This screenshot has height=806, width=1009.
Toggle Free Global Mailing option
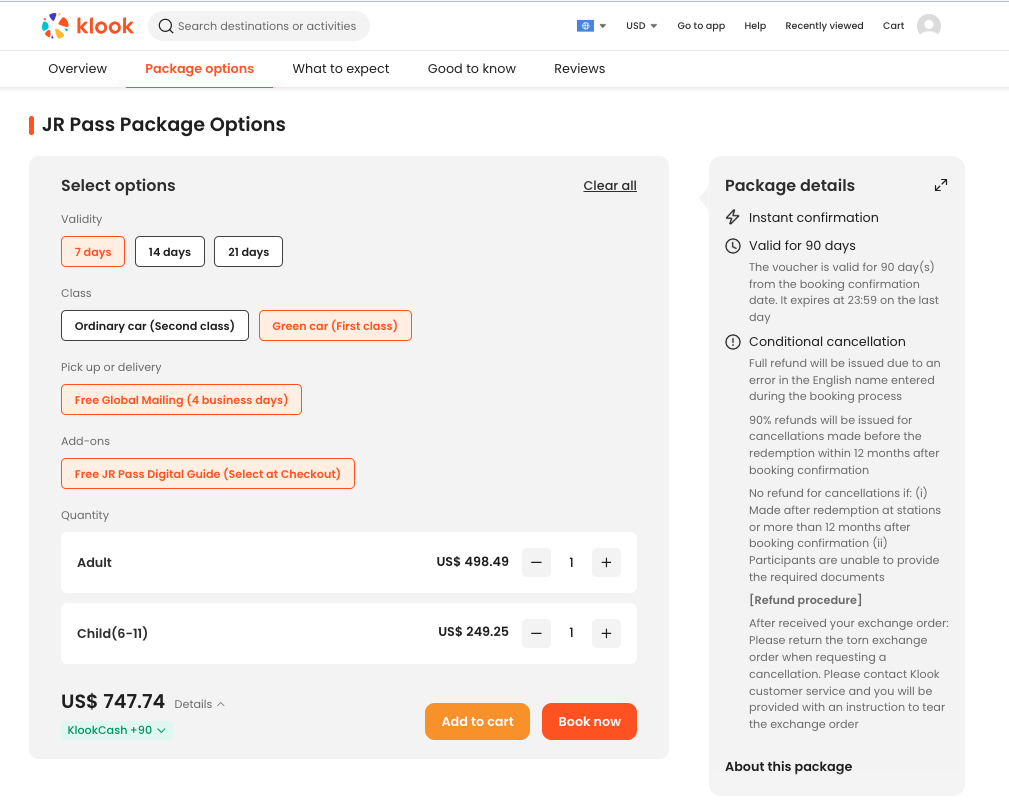[181, 399]
